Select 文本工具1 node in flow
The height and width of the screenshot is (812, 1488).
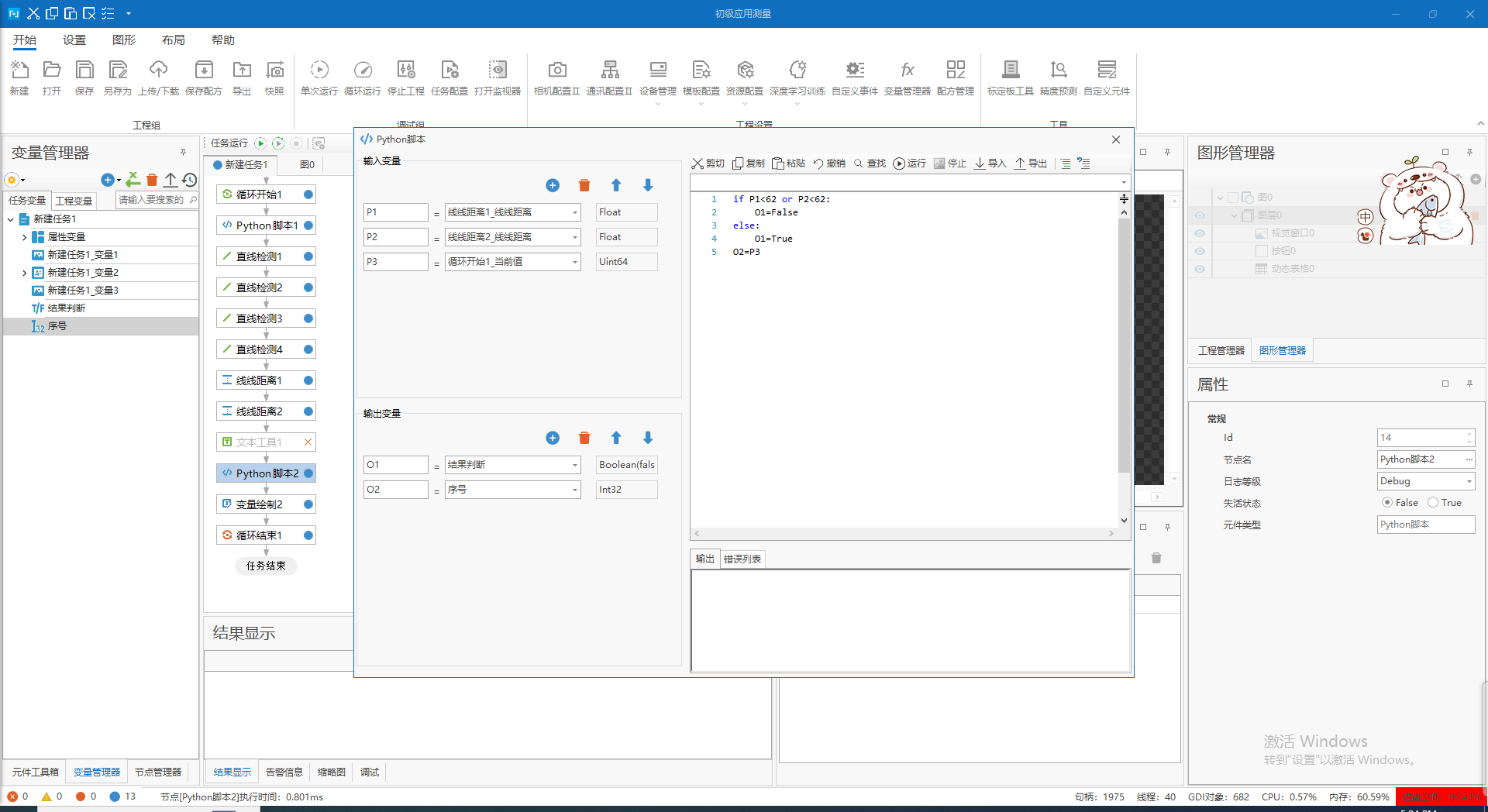266,442
